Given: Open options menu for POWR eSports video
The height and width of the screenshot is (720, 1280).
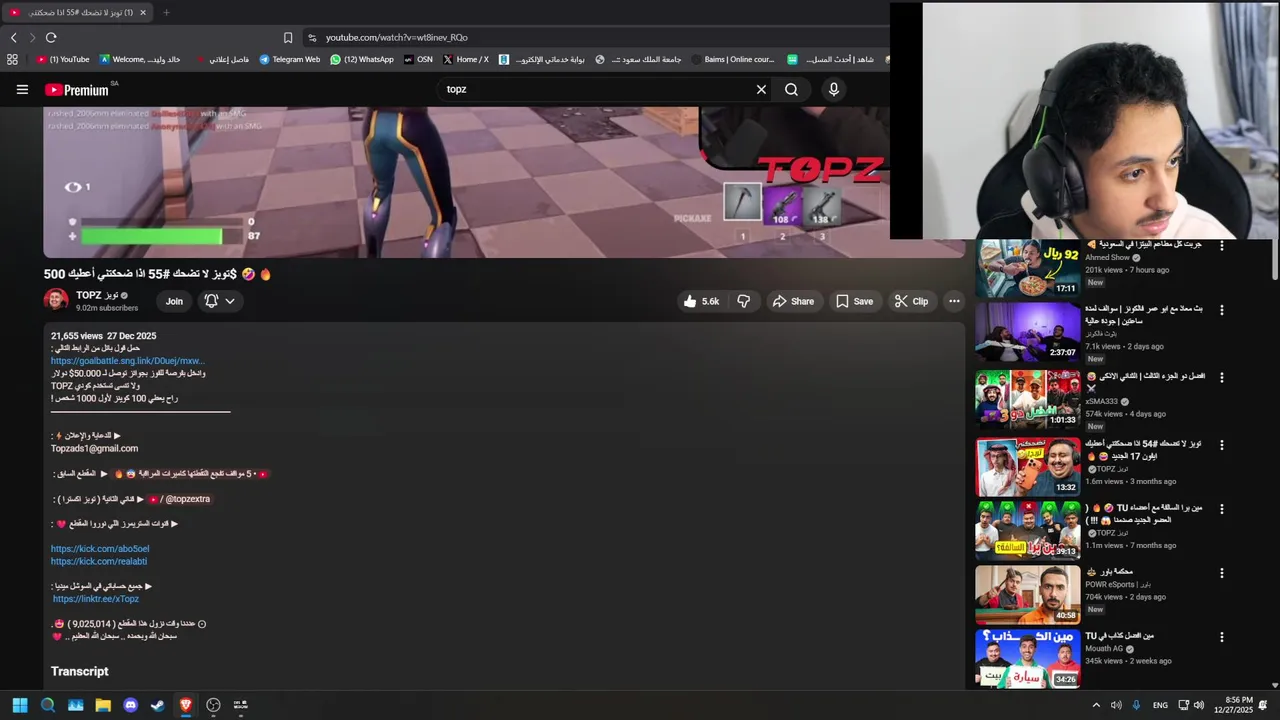Looking at the screenshot, I should pyautogui.click(x=1221, y=573).
